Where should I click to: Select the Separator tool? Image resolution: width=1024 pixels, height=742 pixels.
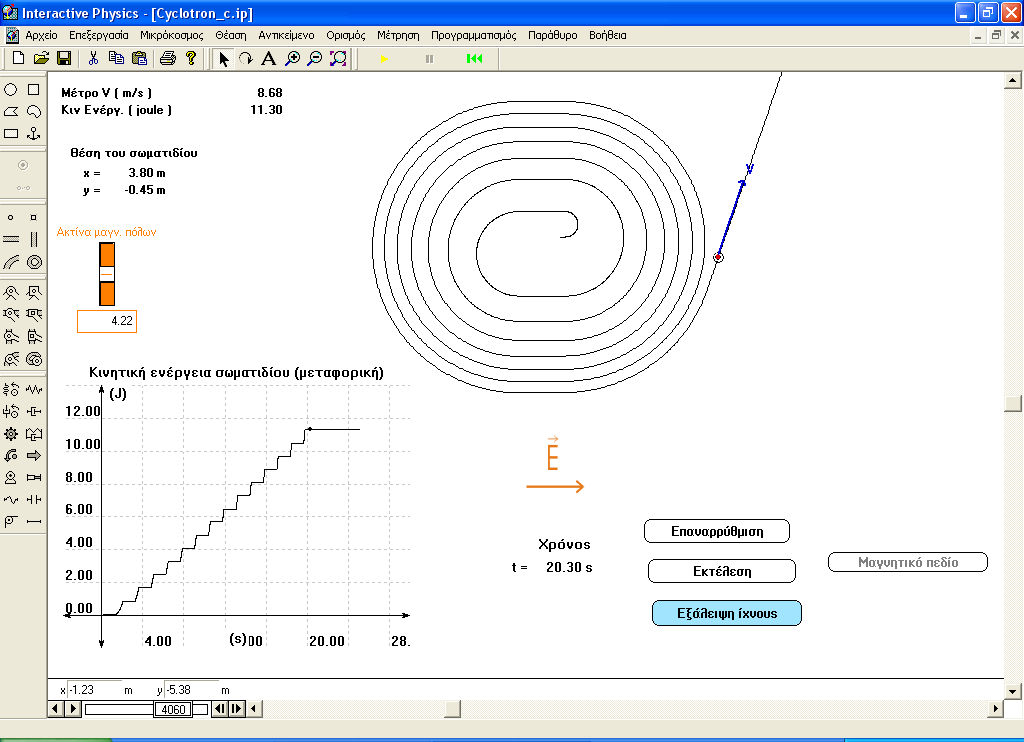pyautogui.click(x=33, y=500)
